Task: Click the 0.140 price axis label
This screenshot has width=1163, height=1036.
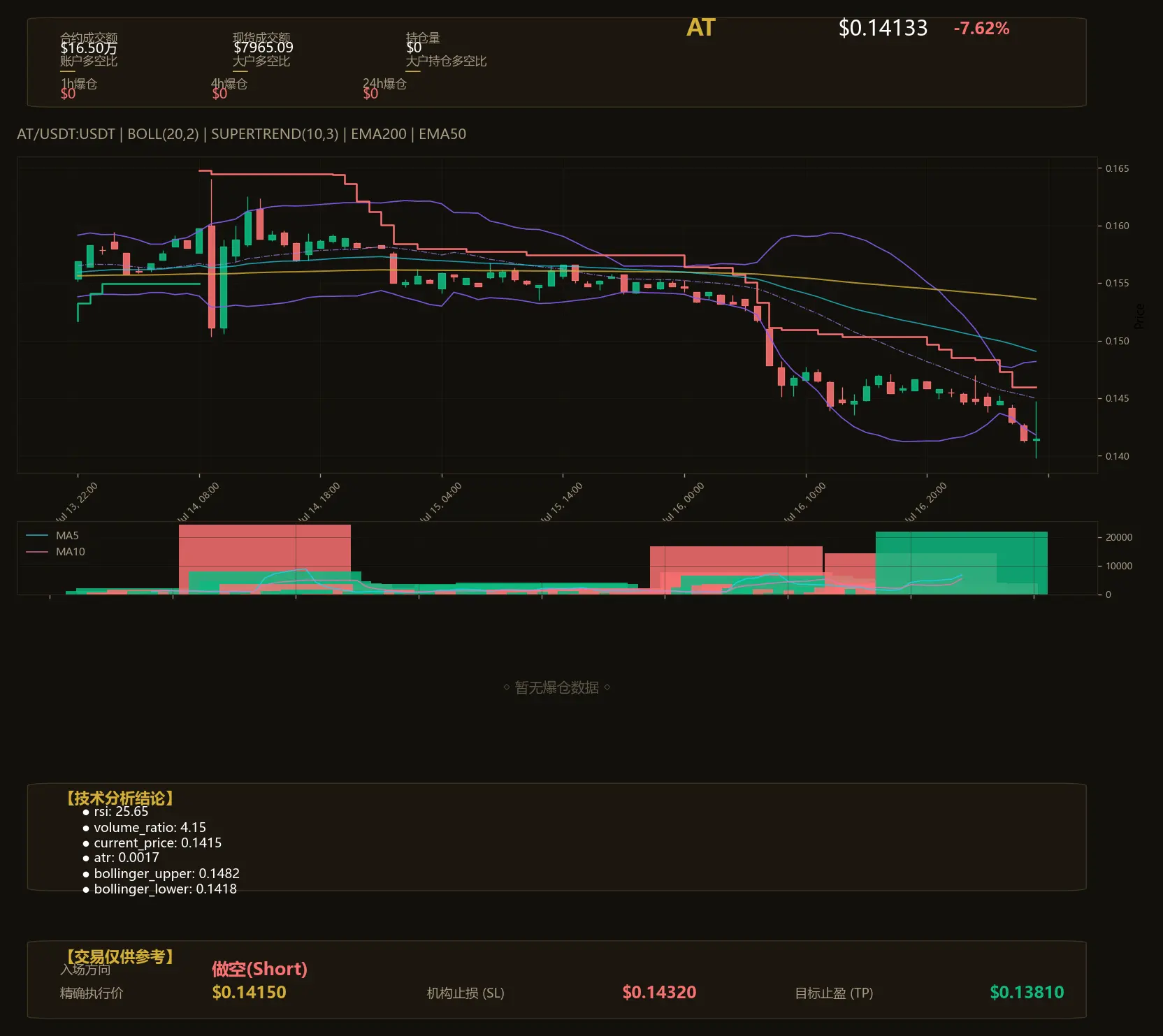Action: pos(1117,456)
